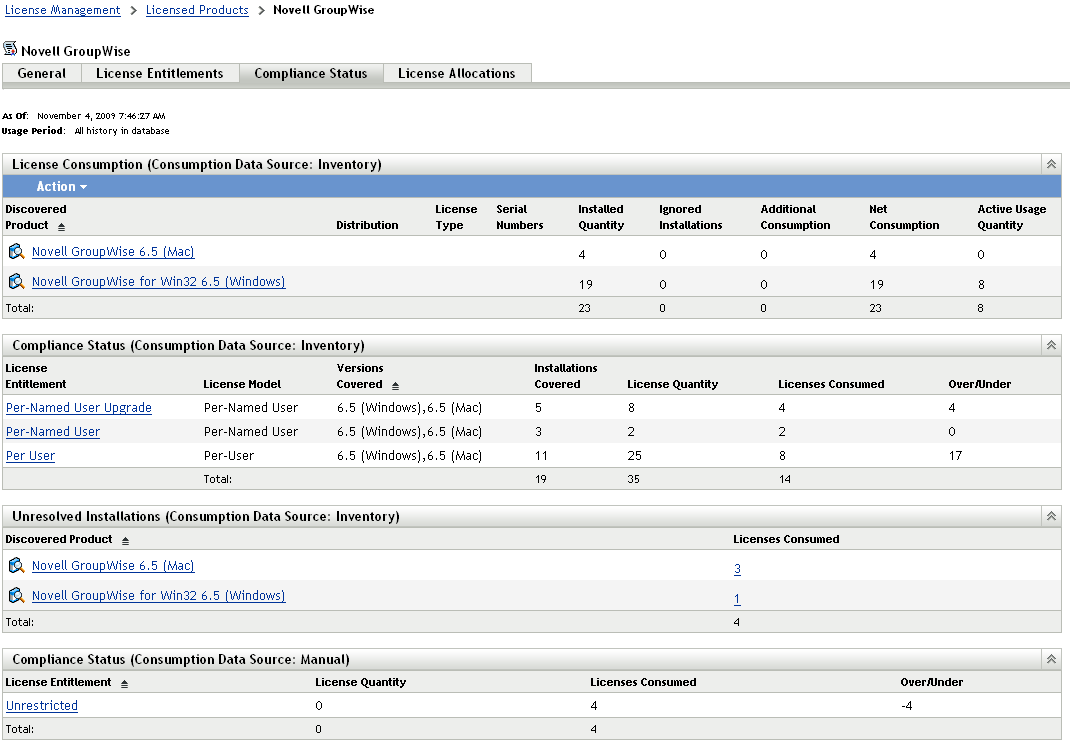
Task: Click the icon beside Novell GroupWise 6.5 (Mac) in Unresolved Installations
Action: pyautogui.click(x=16, y=565)
